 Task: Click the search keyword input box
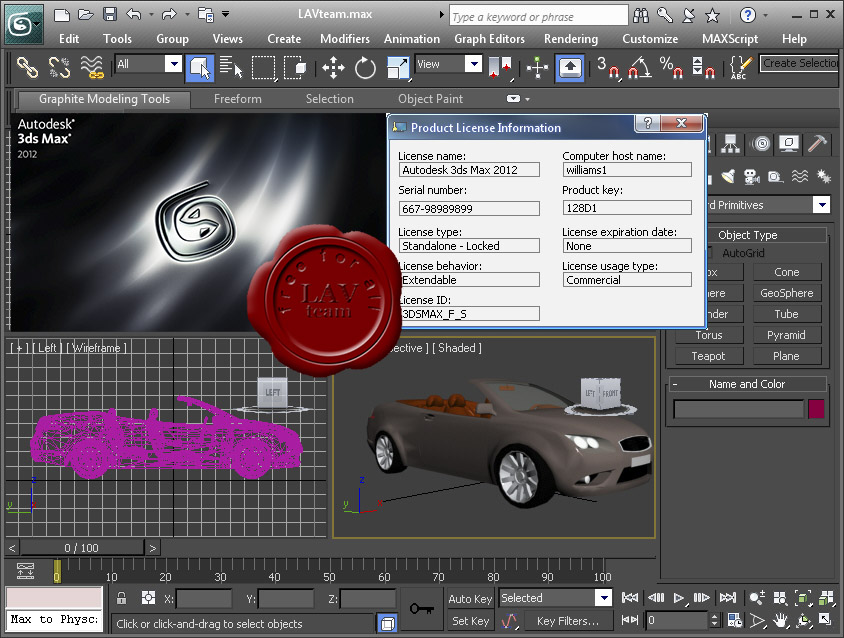539,16
